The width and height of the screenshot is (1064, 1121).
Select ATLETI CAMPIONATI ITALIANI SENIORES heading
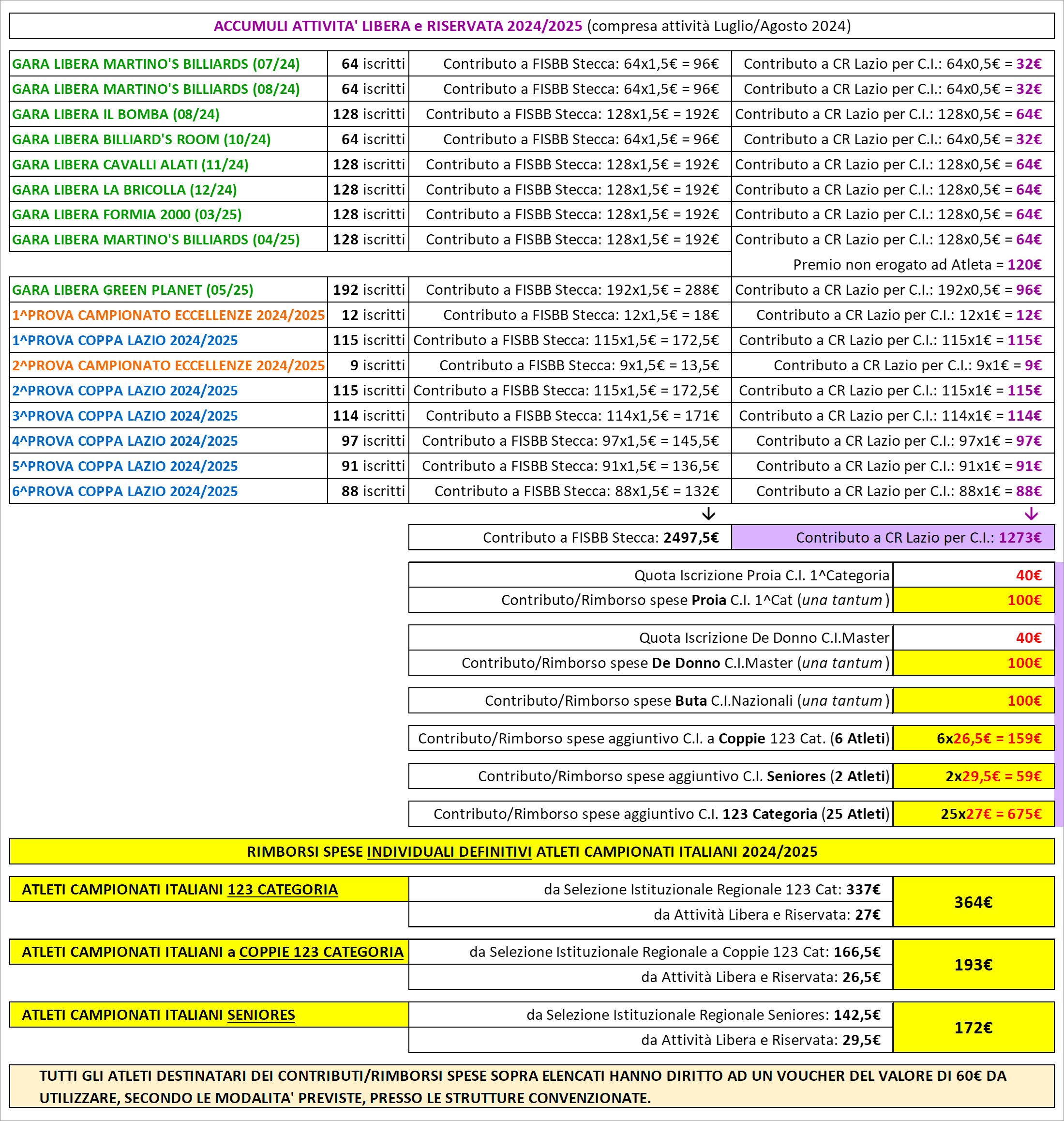[x=210, y=1015]
